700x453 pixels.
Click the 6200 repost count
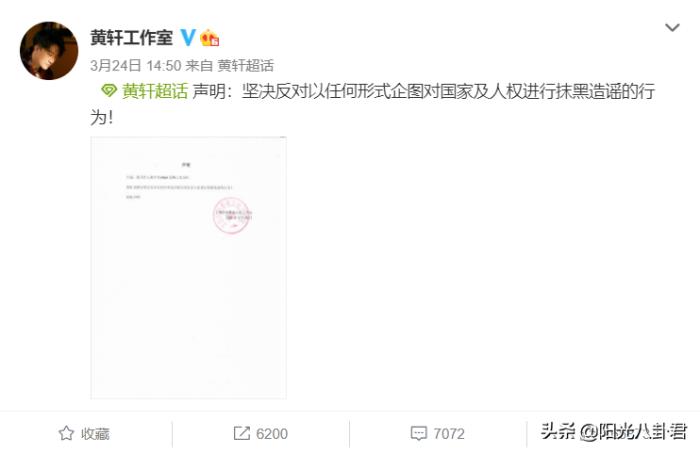click(272, 433)
